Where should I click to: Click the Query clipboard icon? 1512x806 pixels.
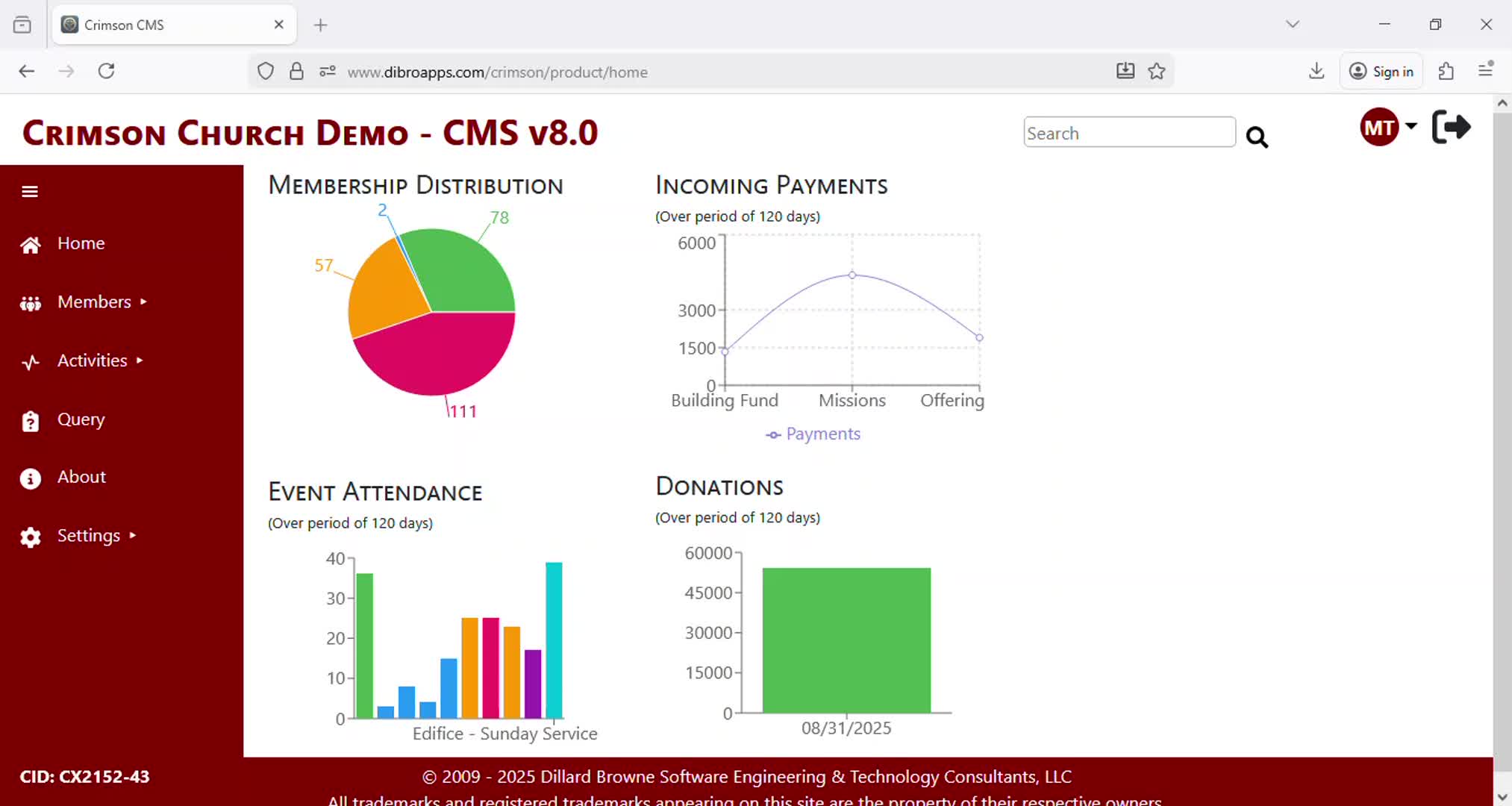(x=31, y=421)
